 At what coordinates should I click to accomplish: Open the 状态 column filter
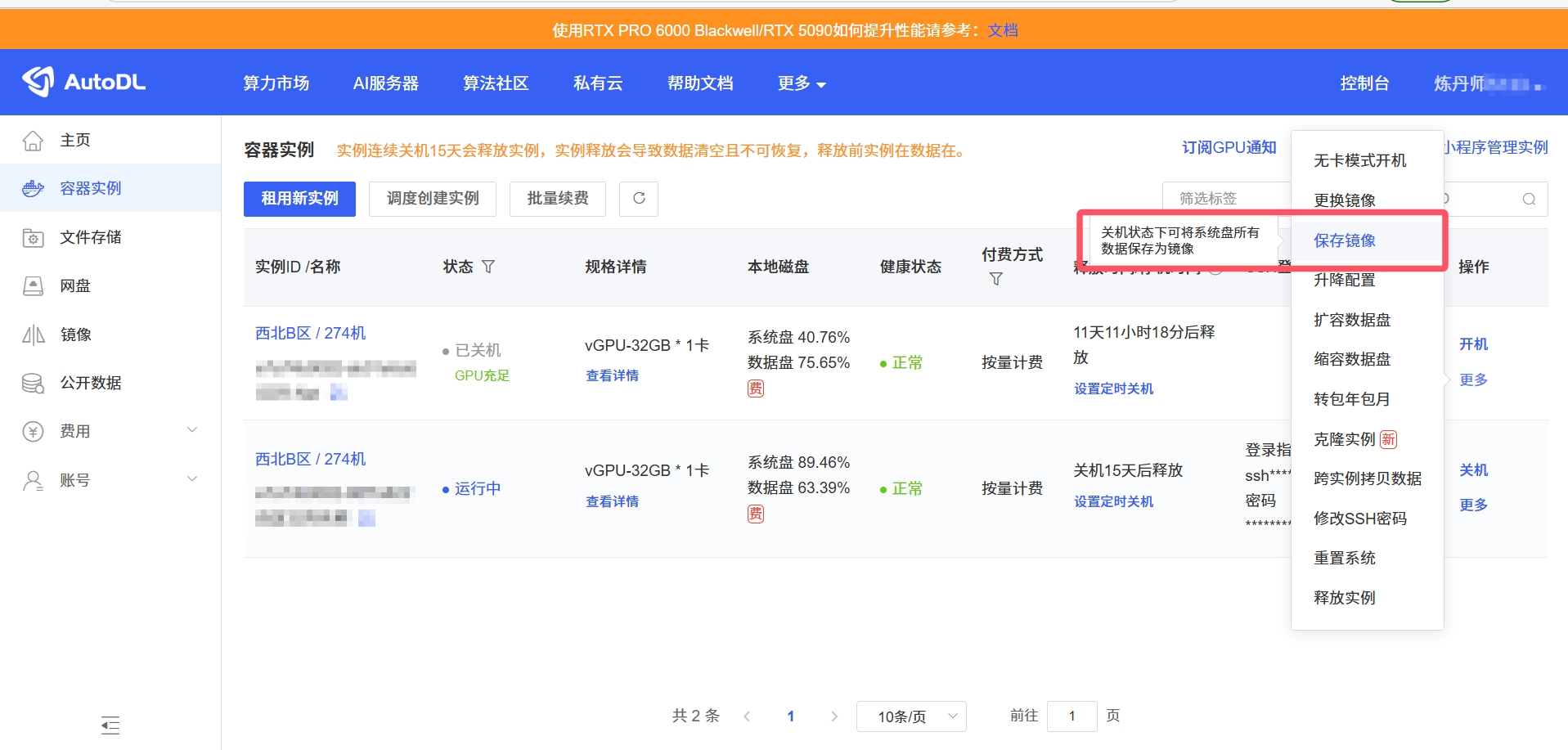point(488,266)
